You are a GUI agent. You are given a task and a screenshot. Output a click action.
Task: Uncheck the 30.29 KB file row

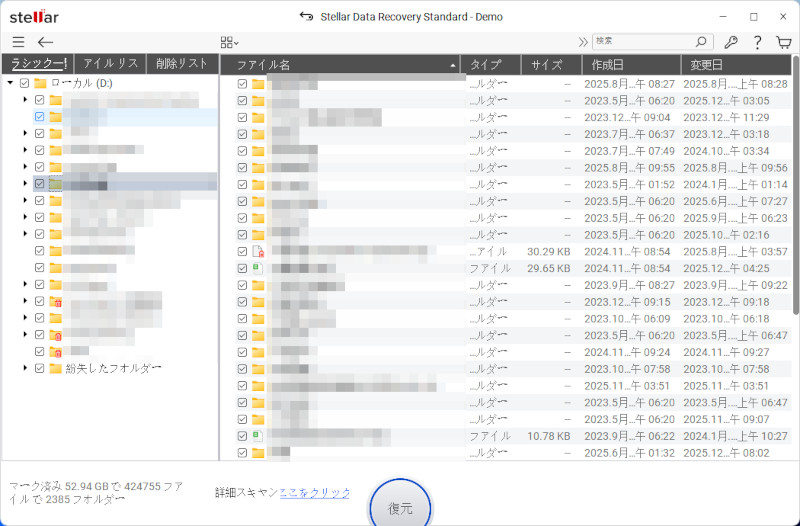click(x=242, y=252)
